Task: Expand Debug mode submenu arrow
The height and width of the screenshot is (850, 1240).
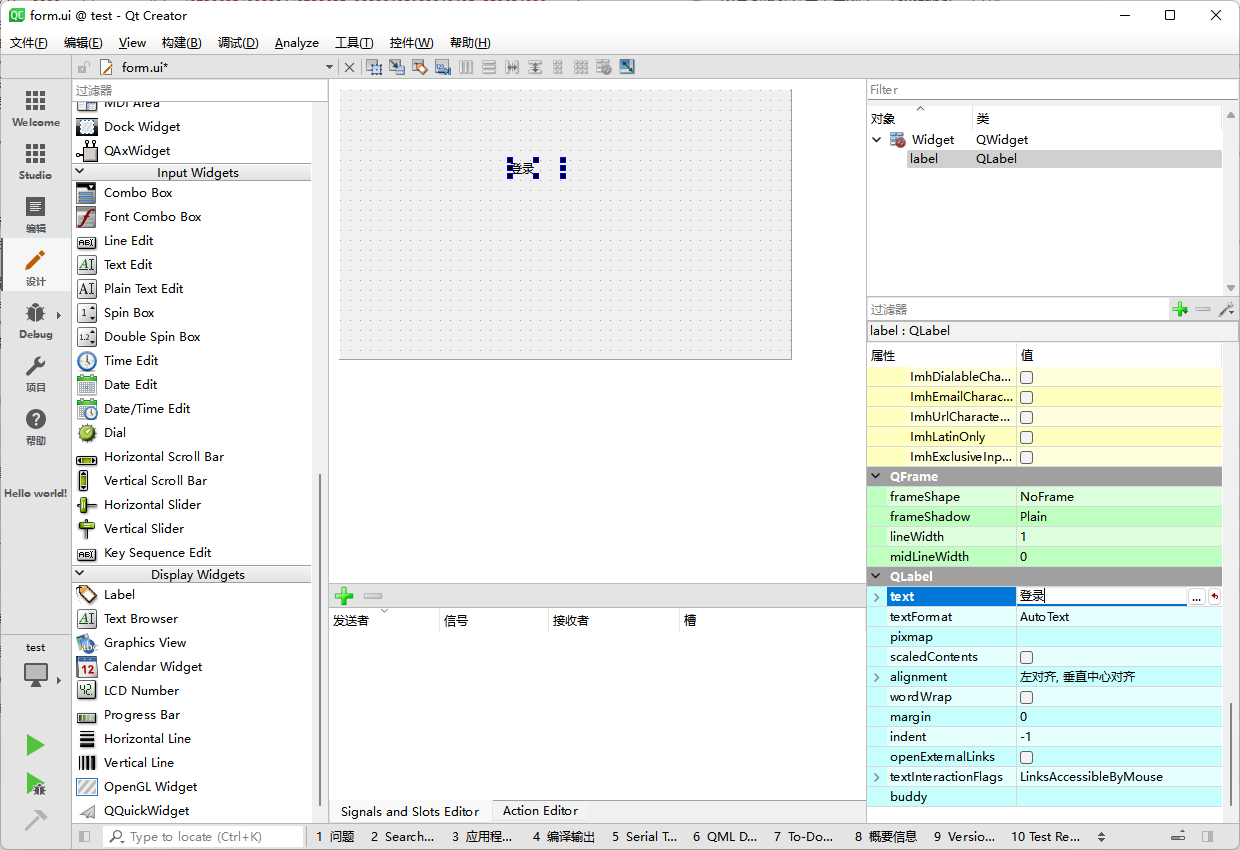Action: click(59, 316)
